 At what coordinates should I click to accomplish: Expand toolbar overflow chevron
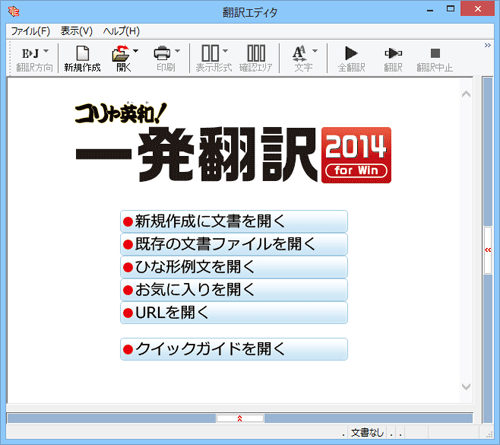pyautogui.click(x=488, y=45)
